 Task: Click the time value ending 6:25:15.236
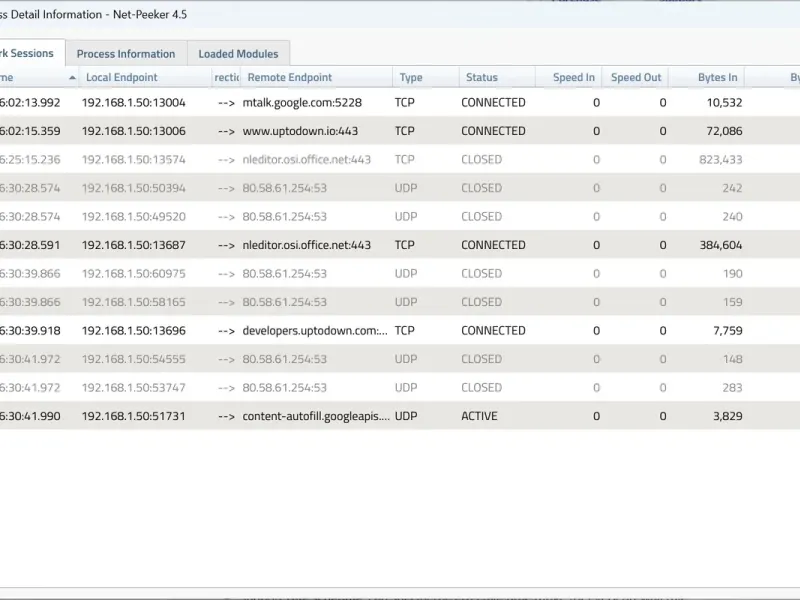point(30,160)
